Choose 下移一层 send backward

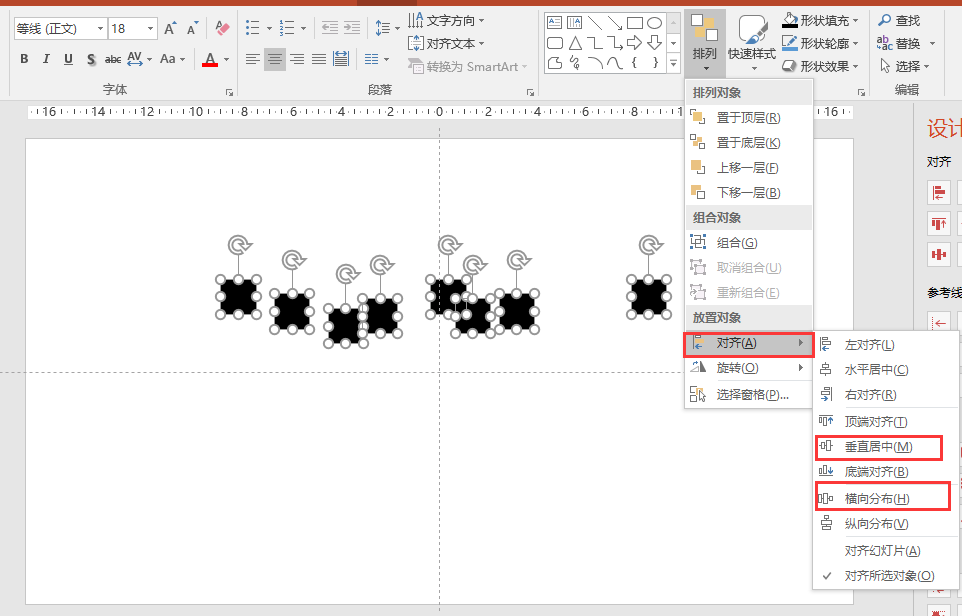(x=748, y=193)
